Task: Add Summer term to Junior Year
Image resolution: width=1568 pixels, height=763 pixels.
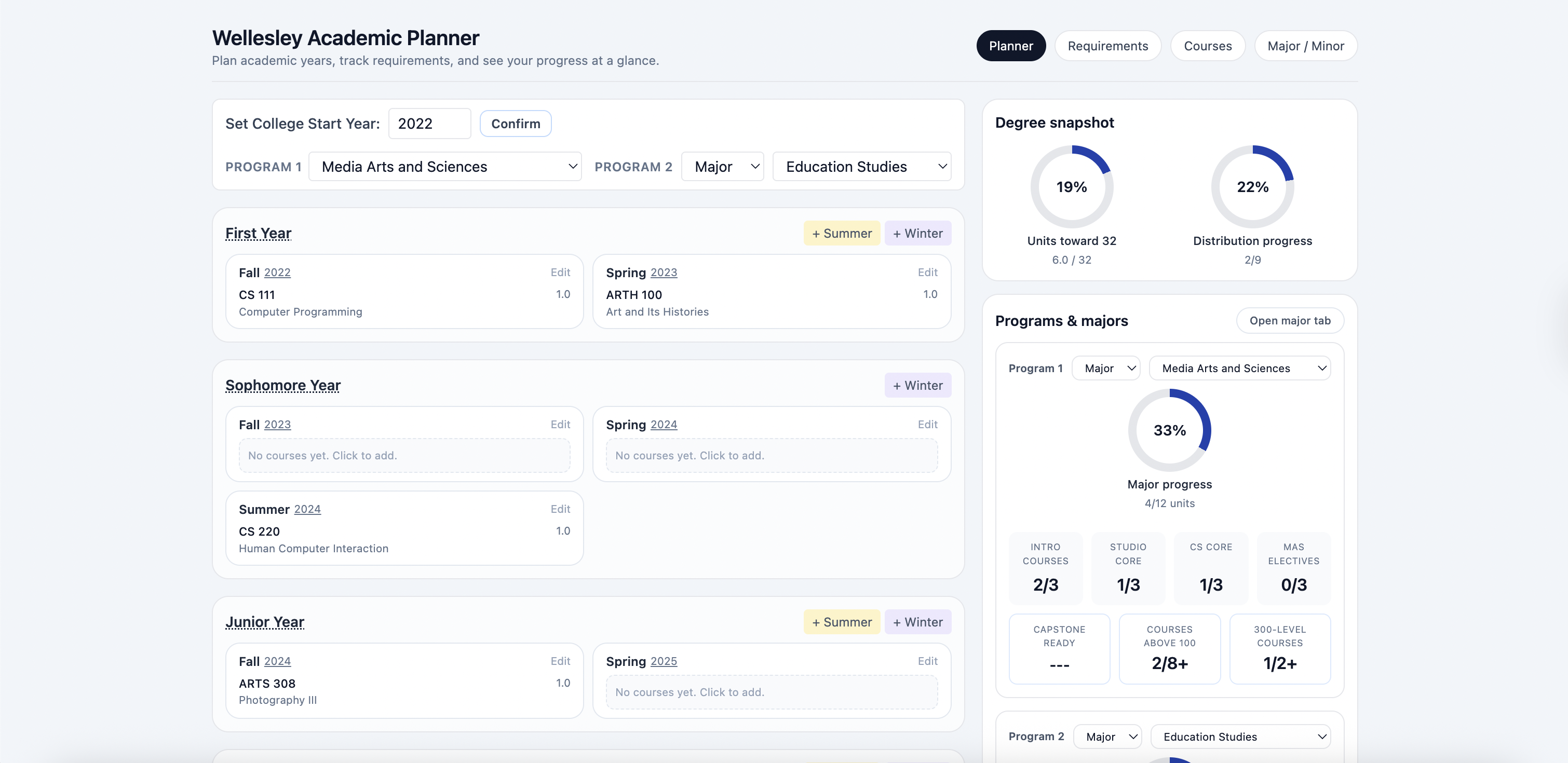Action: click(842, 622)
